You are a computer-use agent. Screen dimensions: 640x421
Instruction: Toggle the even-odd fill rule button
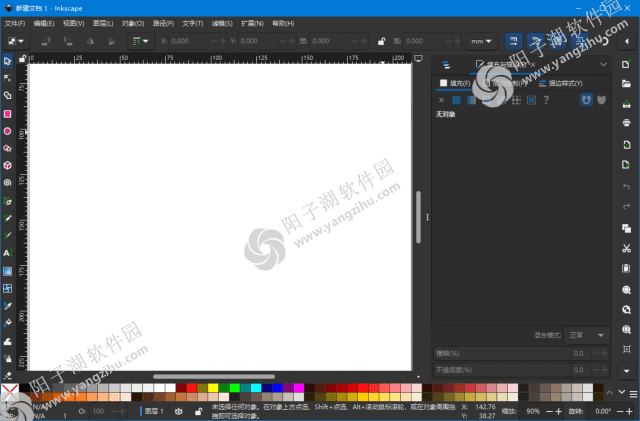(x=586, y=100)
